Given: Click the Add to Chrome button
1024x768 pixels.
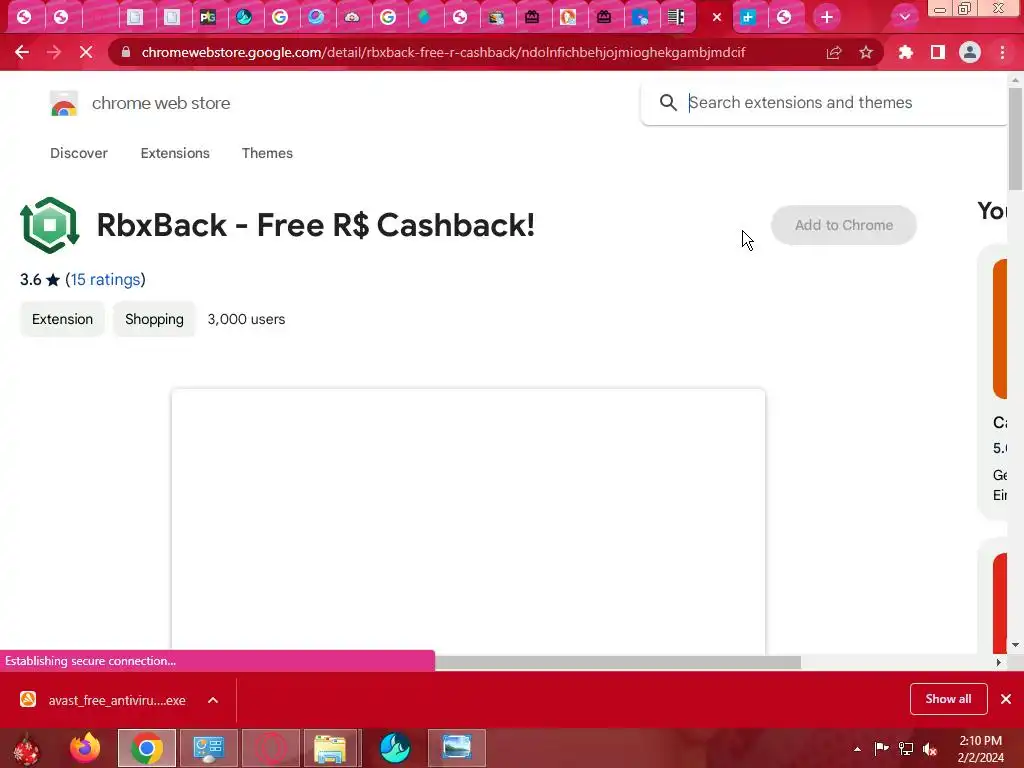Looking at the screenshot, I should point(844,225).
